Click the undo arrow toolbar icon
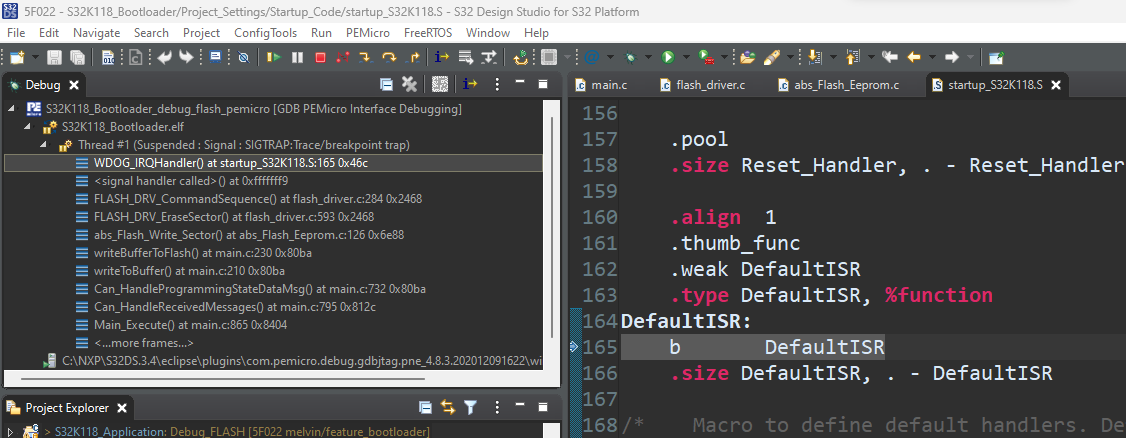1126x438 pixels. (164, 57)
